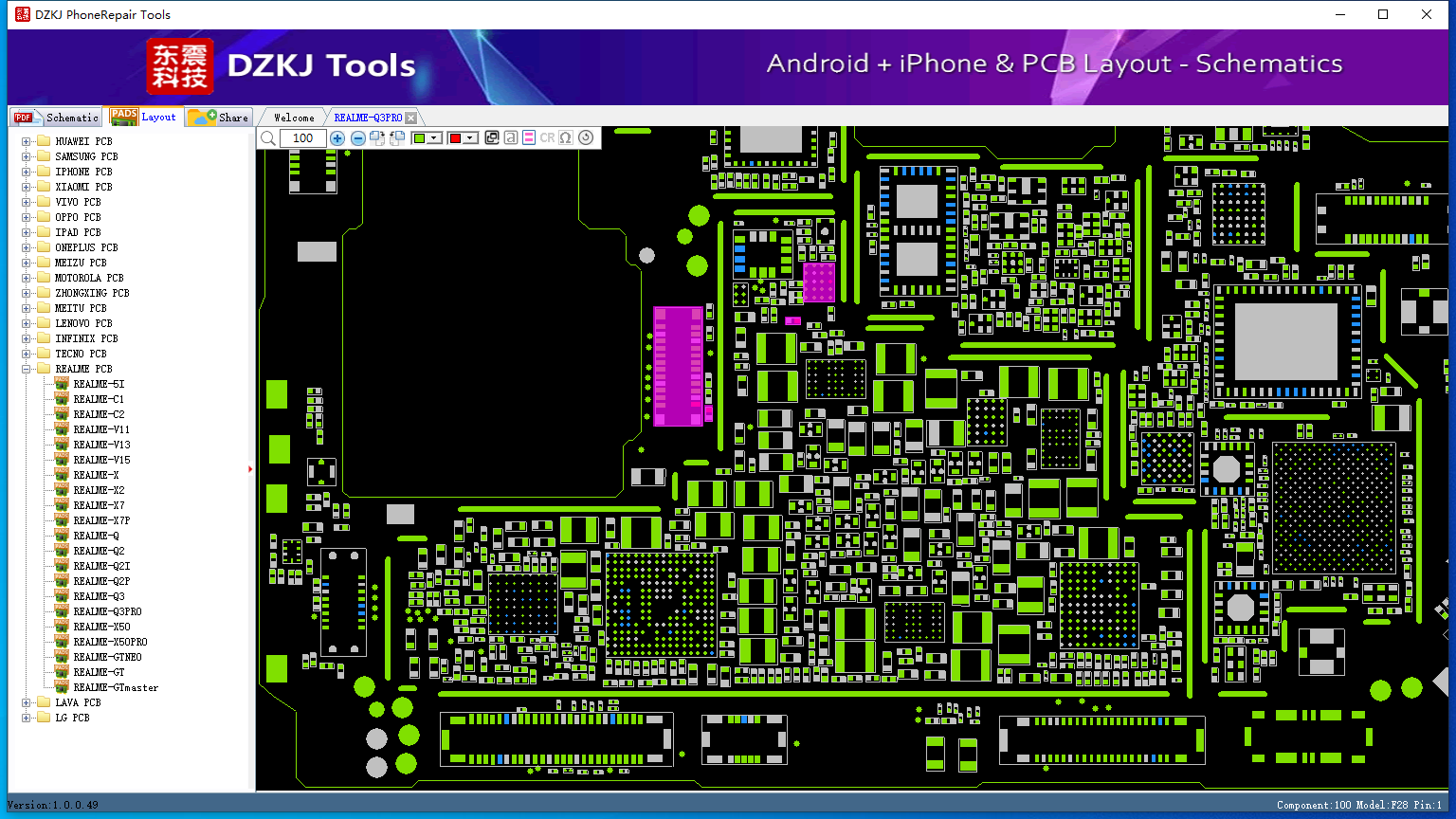Viewport: 1456px width, 819px height.
Task: Open the REALME-X50PRO layout file
Action: 110,642
